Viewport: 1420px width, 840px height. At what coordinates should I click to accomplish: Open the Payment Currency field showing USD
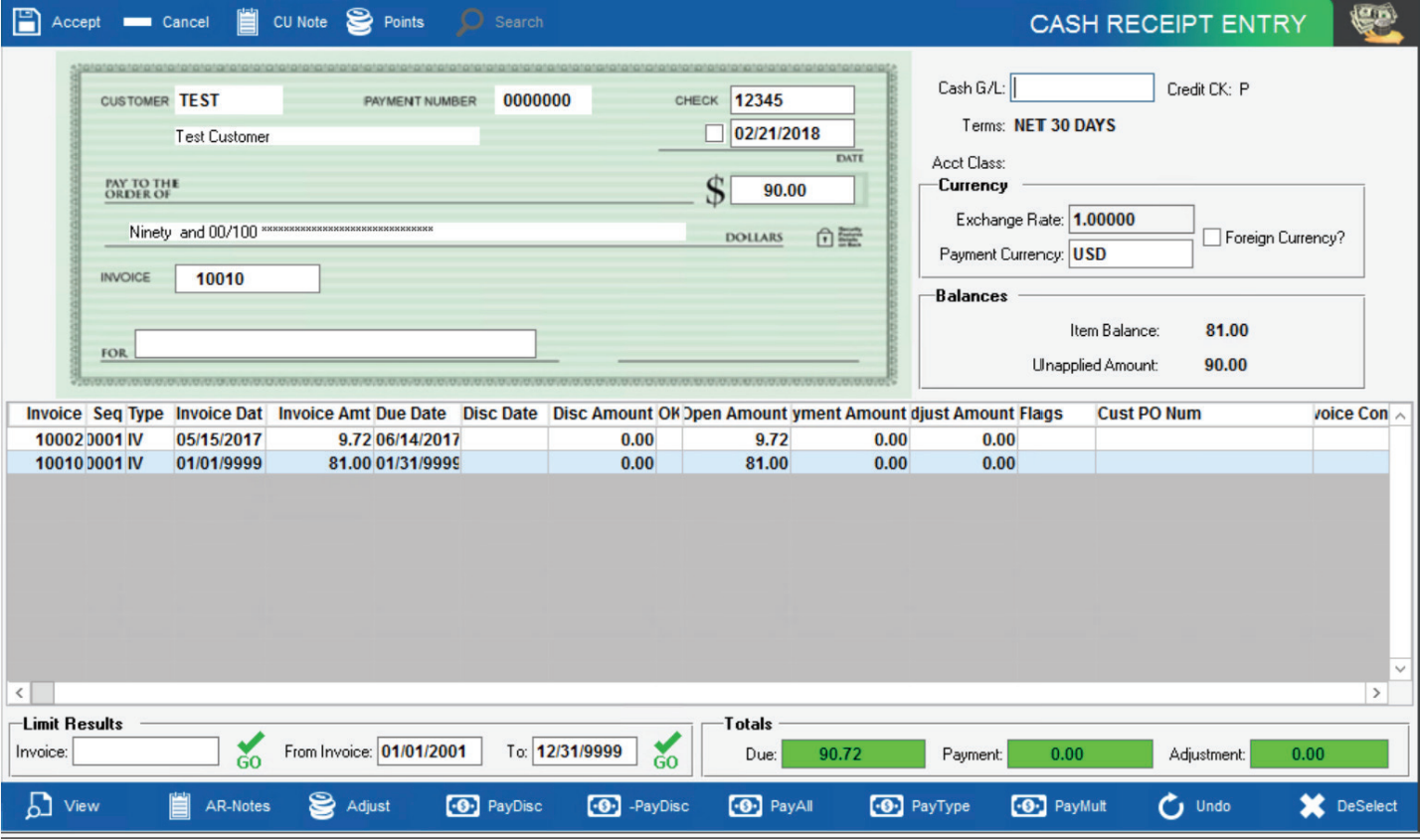pyautogui.click(x=1131, y=253)
